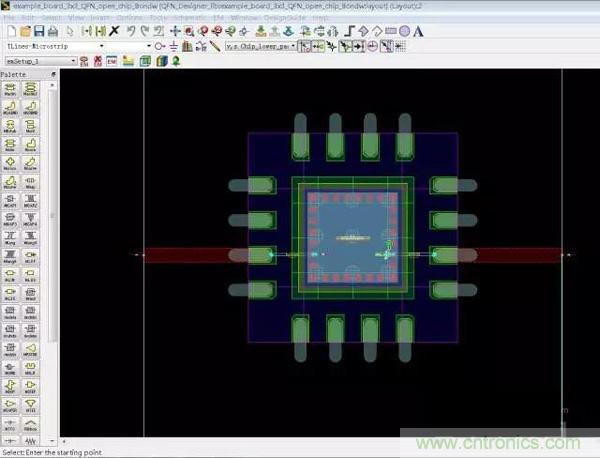
Task: Open the emSetup_1 dropdown
Action: click(x=73, y=61)
